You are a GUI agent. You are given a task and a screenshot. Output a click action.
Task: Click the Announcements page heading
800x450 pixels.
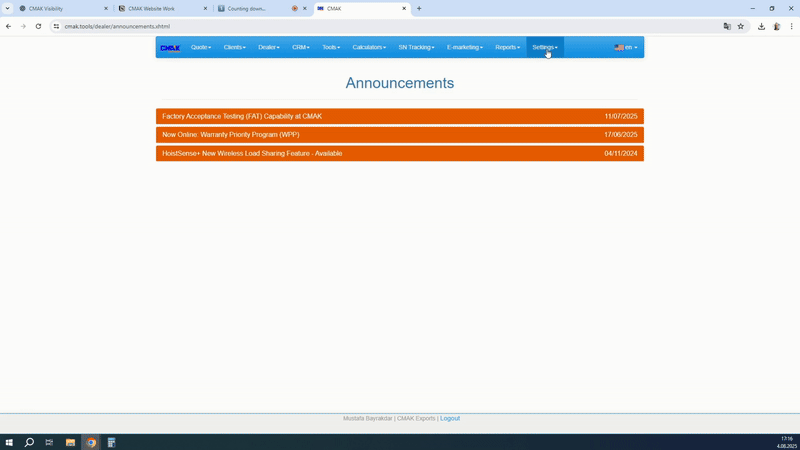point(400,83)
